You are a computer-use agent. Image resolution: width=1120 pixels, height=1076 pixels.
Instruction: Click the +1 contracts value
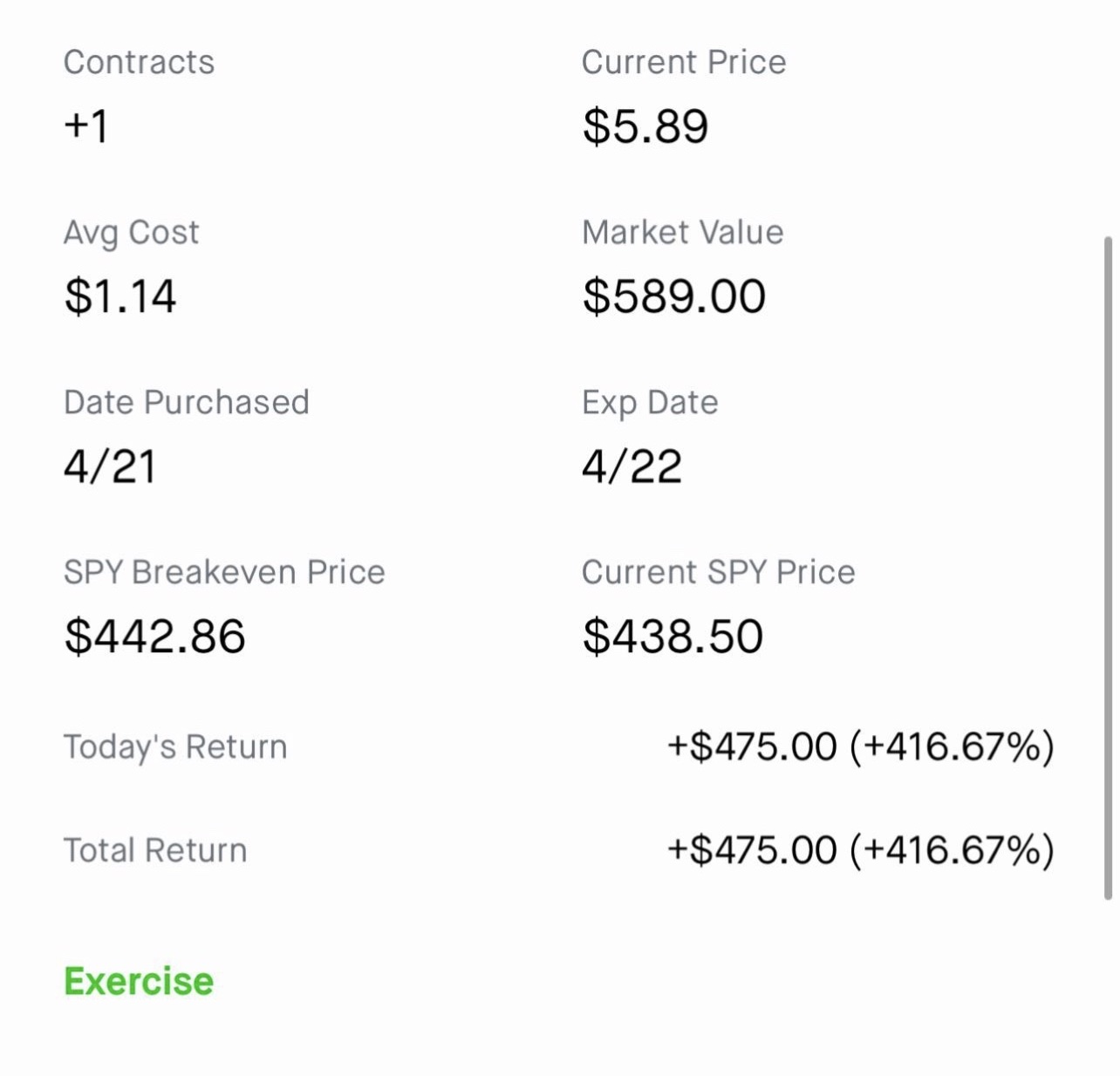click(x=86, y=126)
